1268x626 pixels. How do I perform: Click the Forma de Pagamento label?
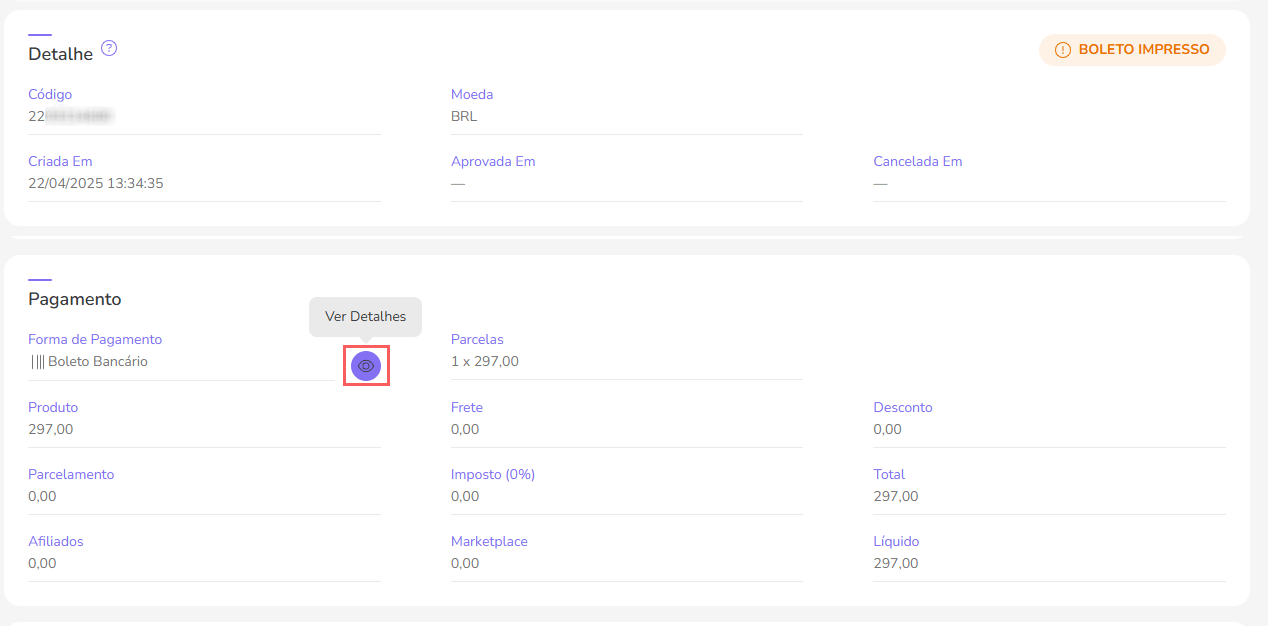[x=95, y=339]
